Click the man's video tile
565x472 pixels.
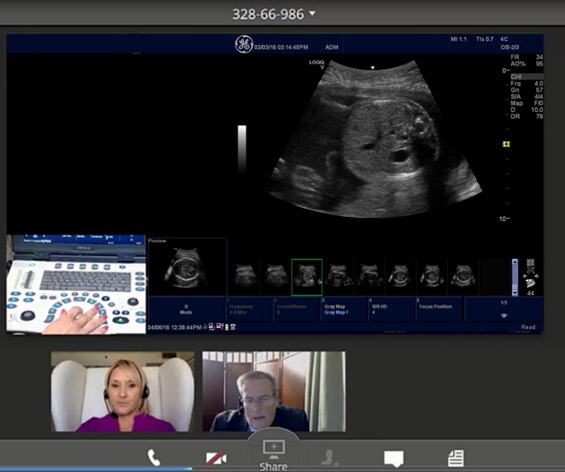(274, 392)
